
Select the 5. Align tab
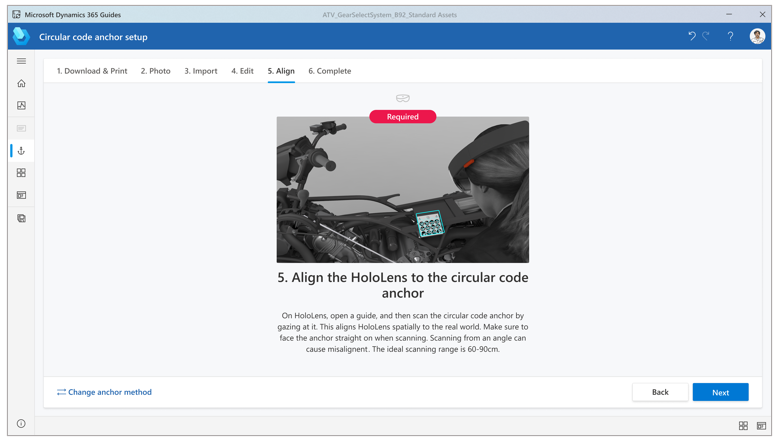[x=281, y=71]
